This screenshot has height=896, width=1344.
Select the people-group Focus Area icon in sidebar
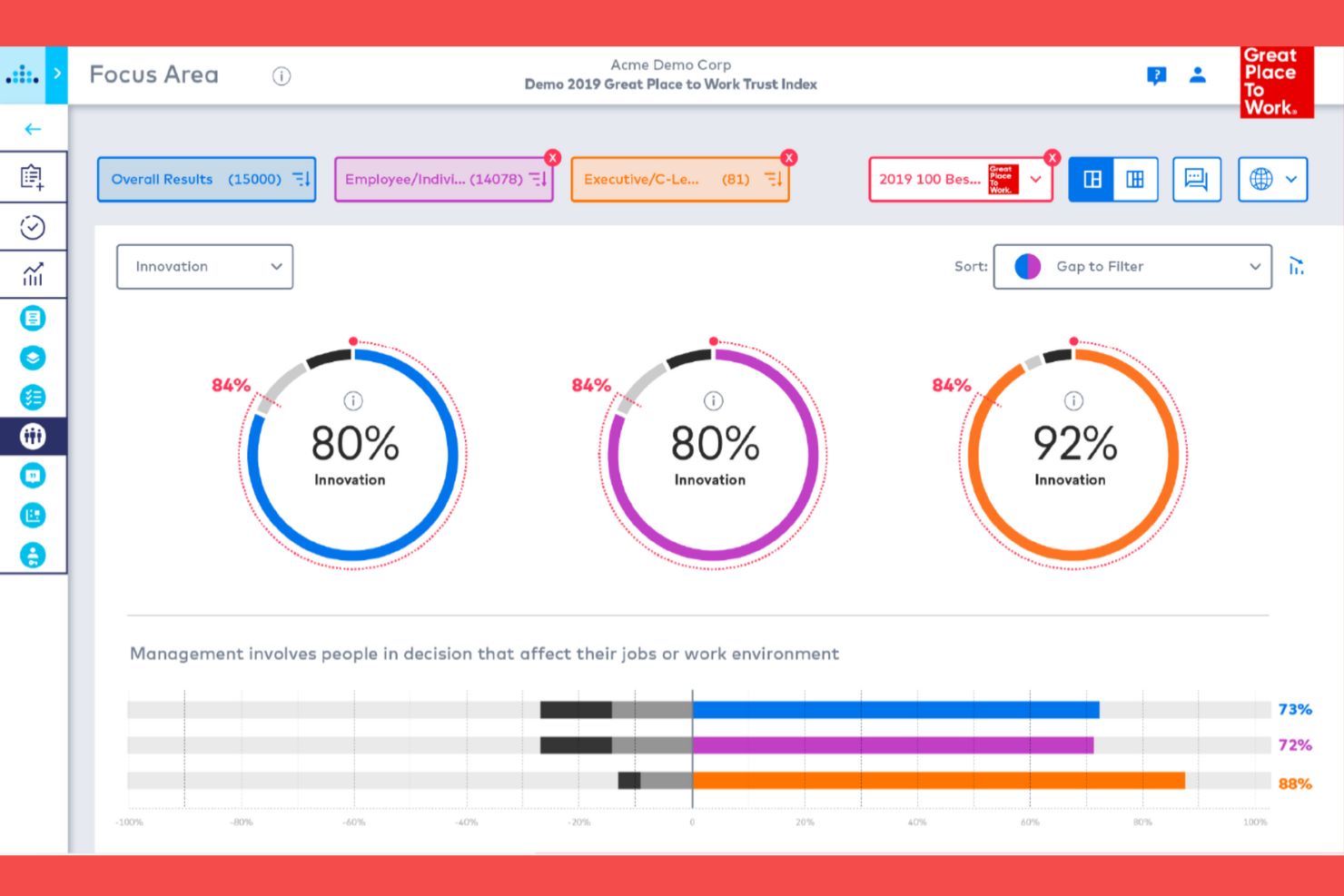(34, 436)
